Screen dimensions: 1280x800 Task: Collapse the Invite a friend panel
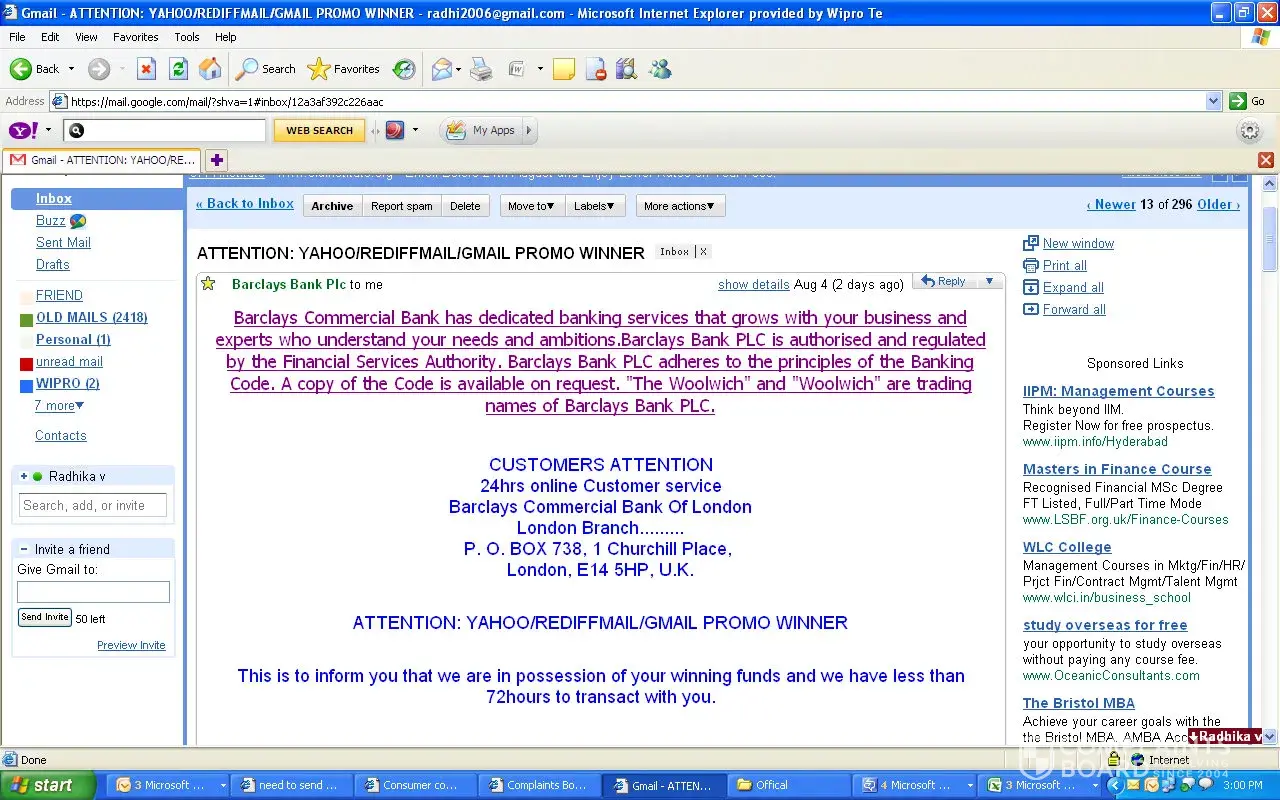point(23,549)
